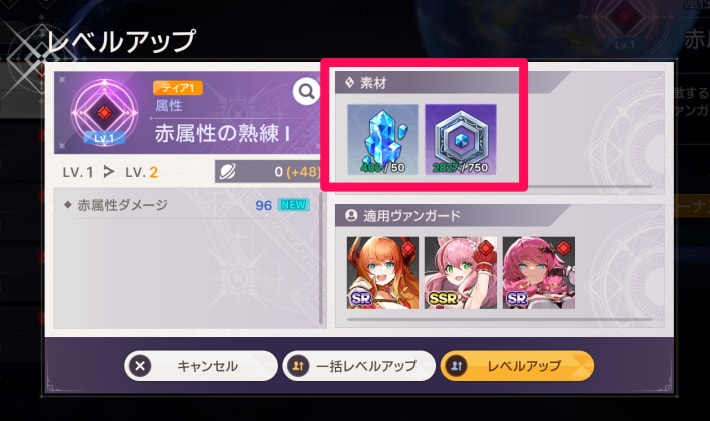
Task: Select the magenta-haired SR vanguard portrait
Action: click(x=539, y=273)
